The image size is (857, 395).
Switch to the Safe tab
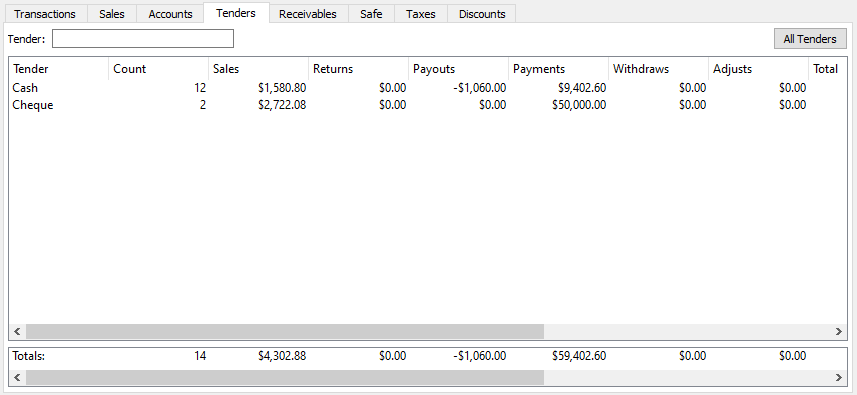371,14
